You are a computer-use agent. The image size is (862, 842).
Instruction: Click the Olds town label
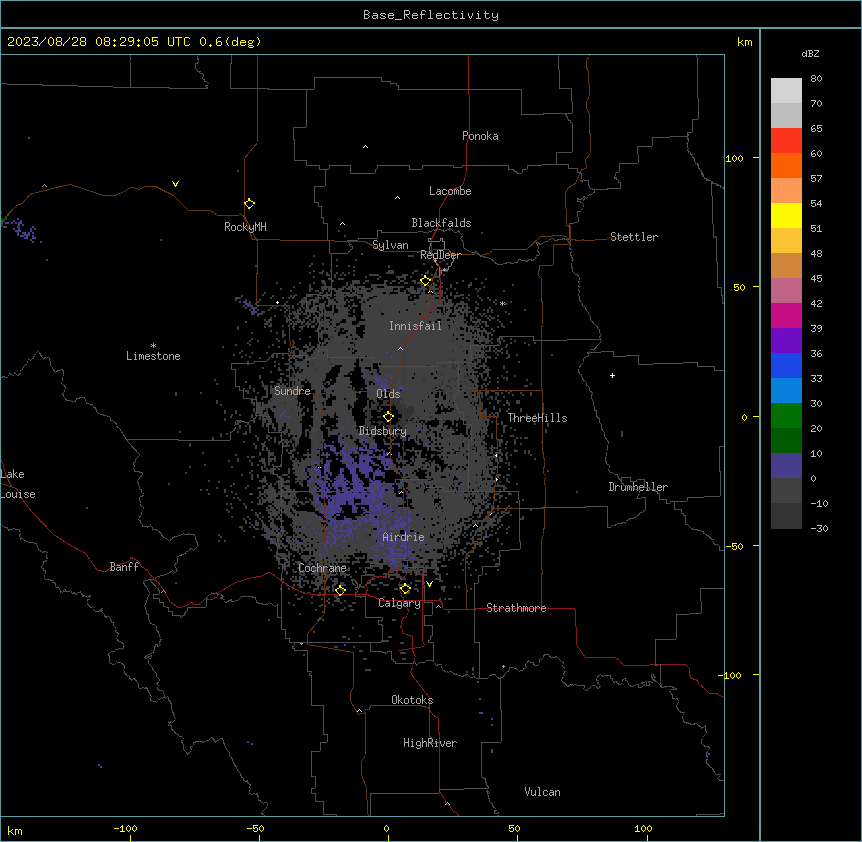click(x=388, y=394)
